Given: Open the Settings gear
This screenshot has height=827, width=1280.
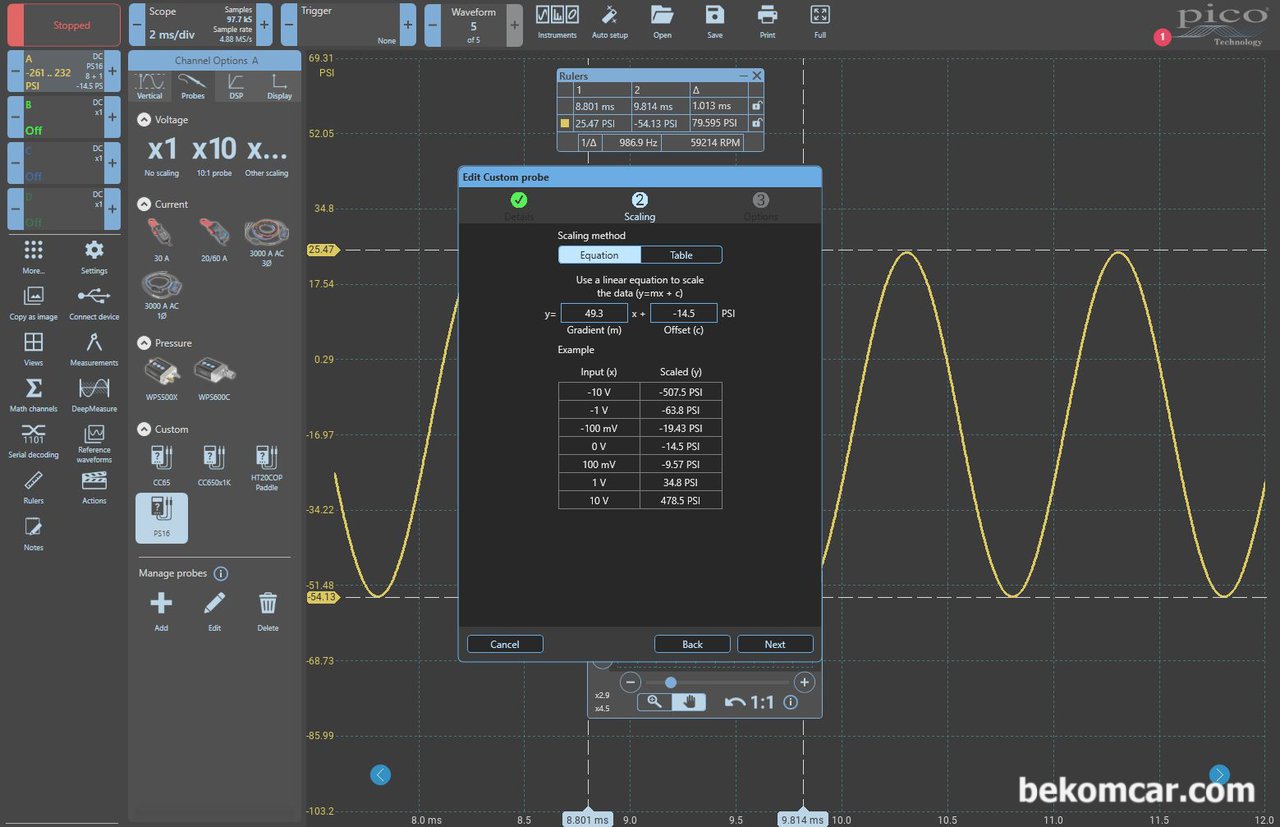Looking at the screenshot, I should 94,256.
